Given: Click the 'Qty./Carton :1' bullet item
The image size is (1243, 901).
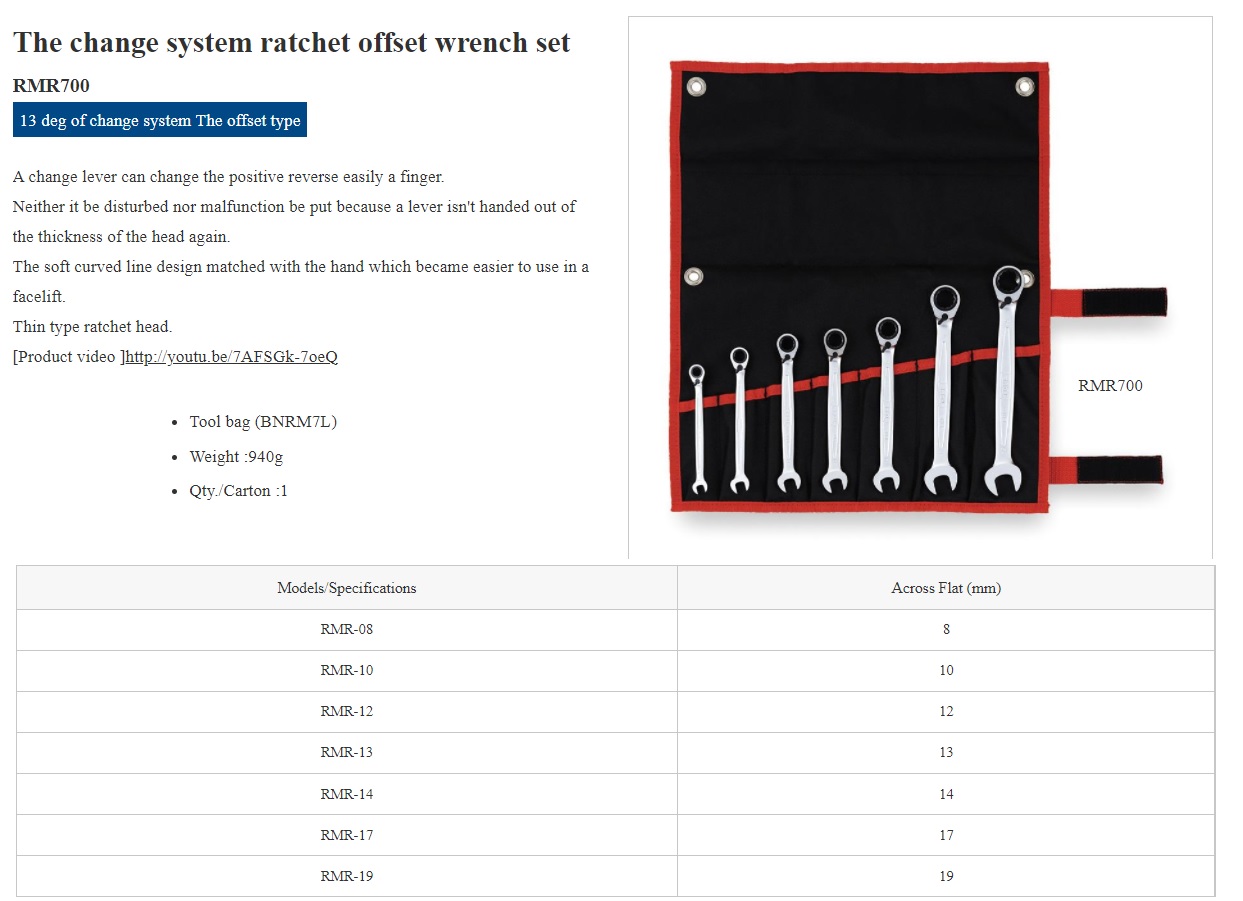Looking at the screenshot, I should point(238,491).
